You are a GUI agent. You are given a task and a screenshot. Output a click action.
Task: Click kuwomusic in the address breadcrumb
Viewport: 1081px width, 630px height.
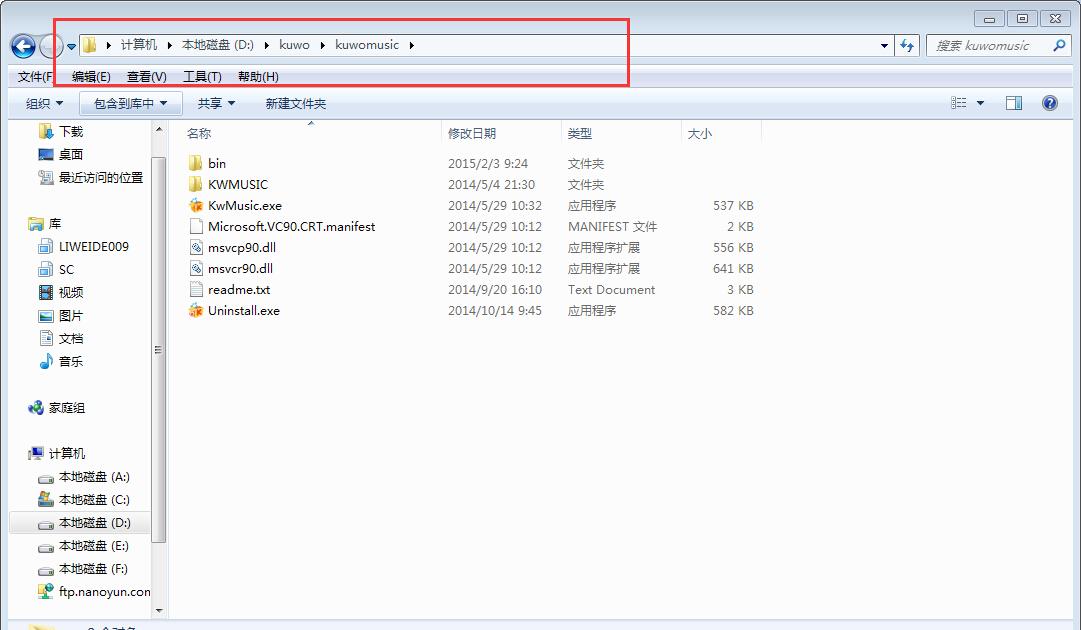click(367, 45)
